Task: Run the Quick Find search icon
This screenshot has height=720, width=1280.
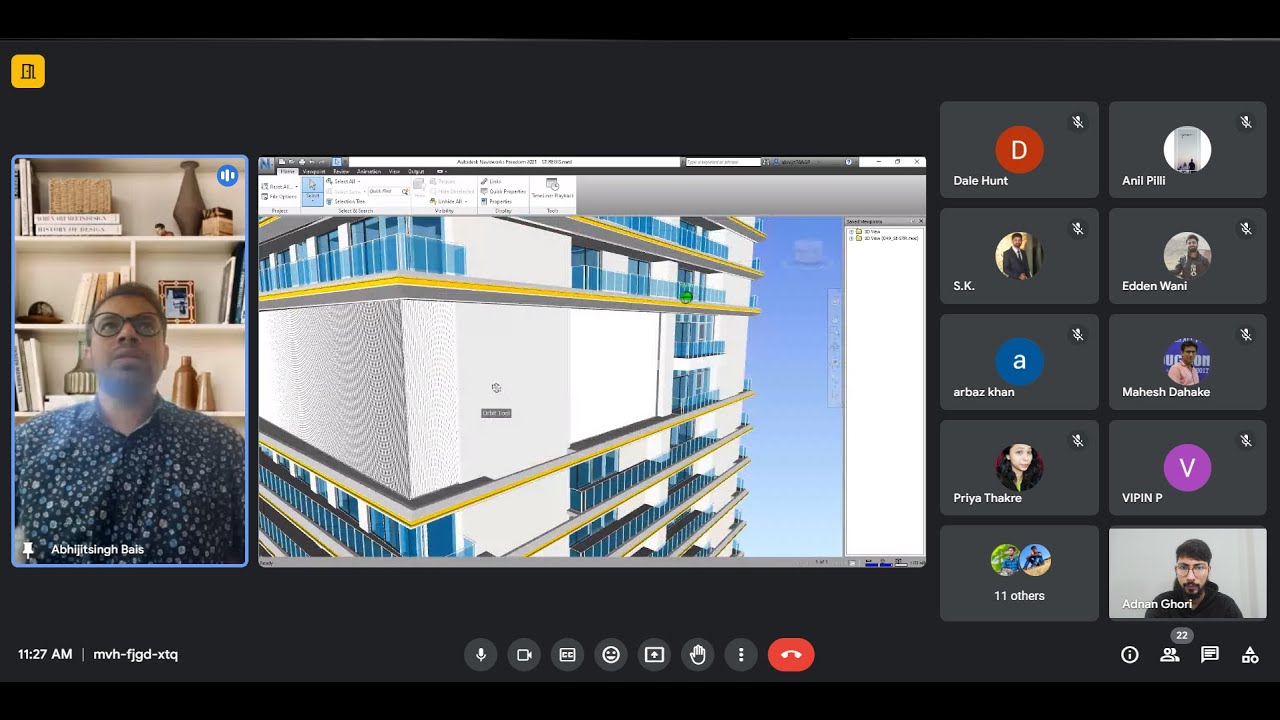Action: 406,192
